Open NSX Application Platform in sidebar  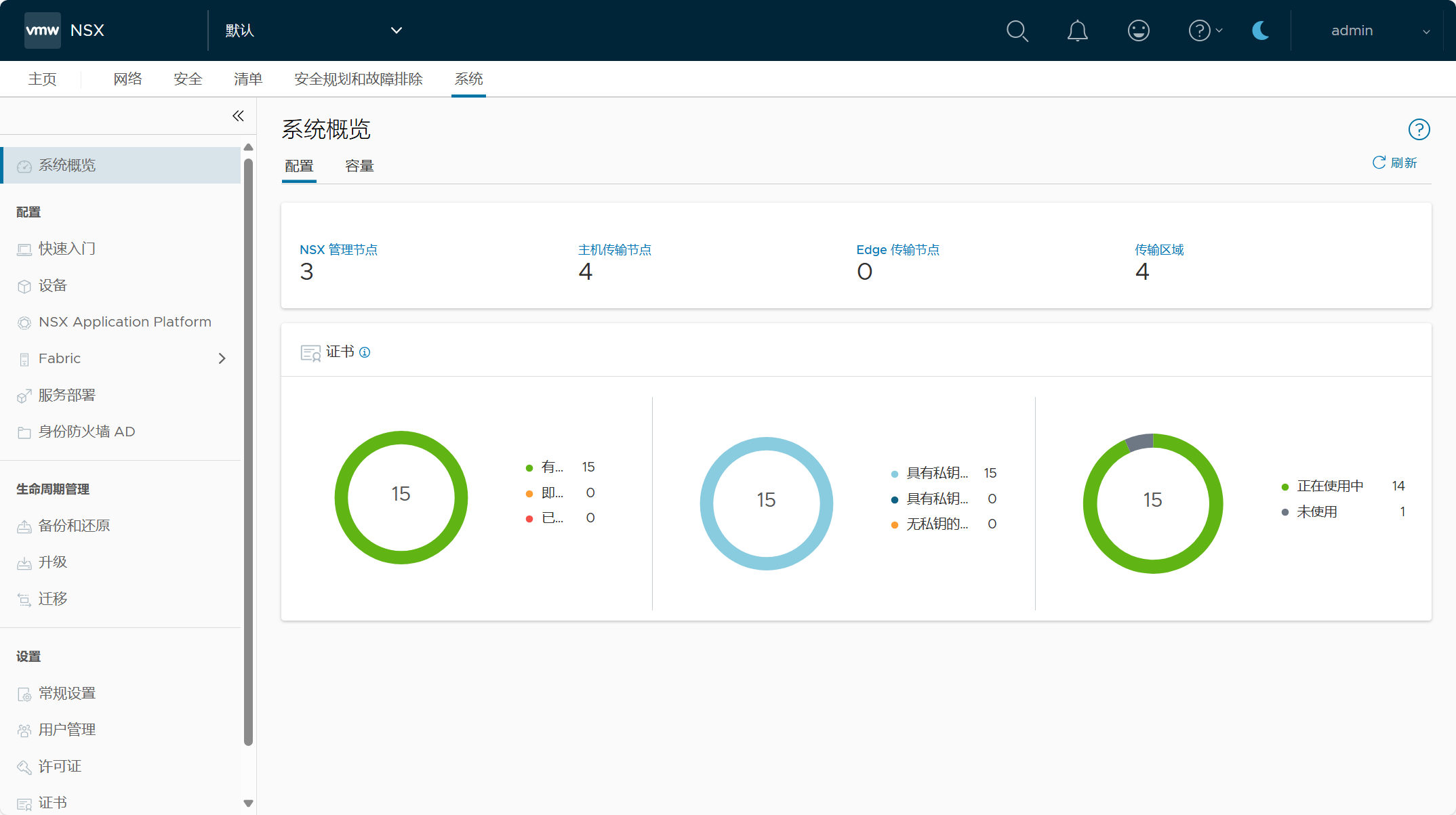coord(125,322)
